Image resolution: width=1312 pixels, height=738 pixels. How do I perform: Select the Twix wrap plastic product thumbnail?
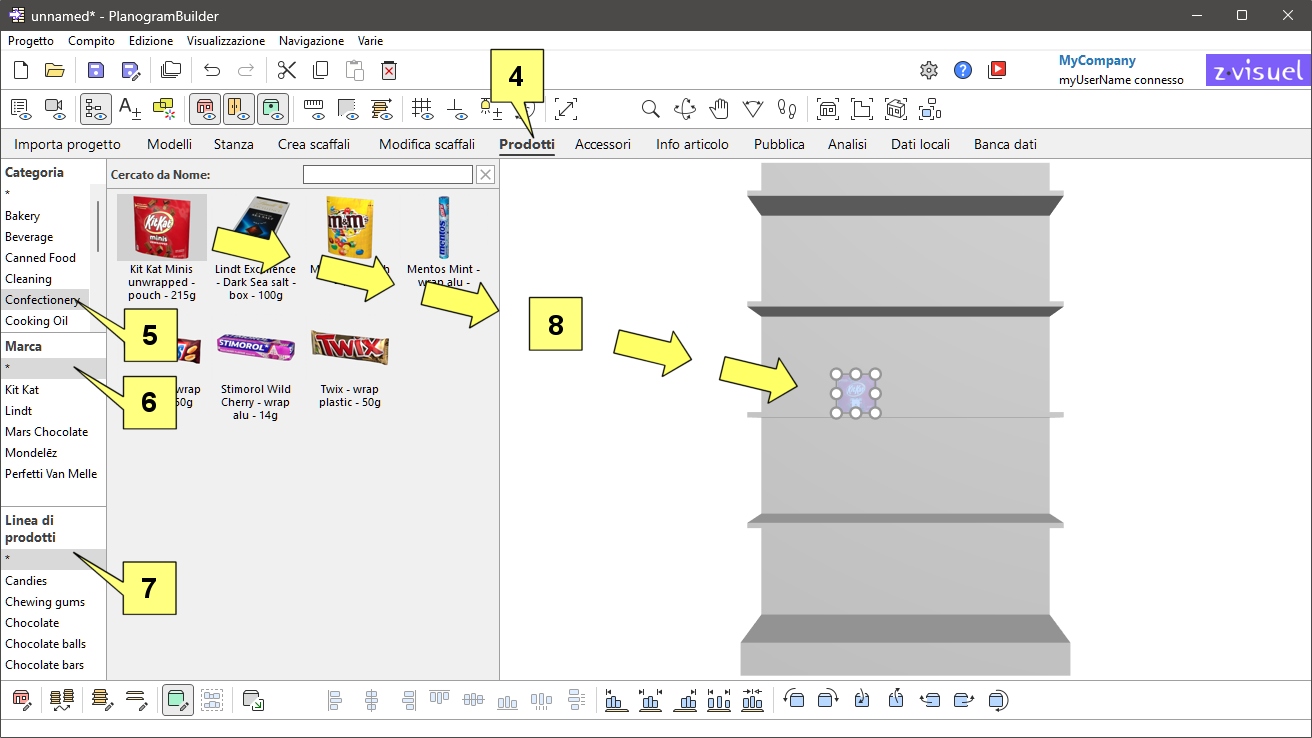point(349,348)
